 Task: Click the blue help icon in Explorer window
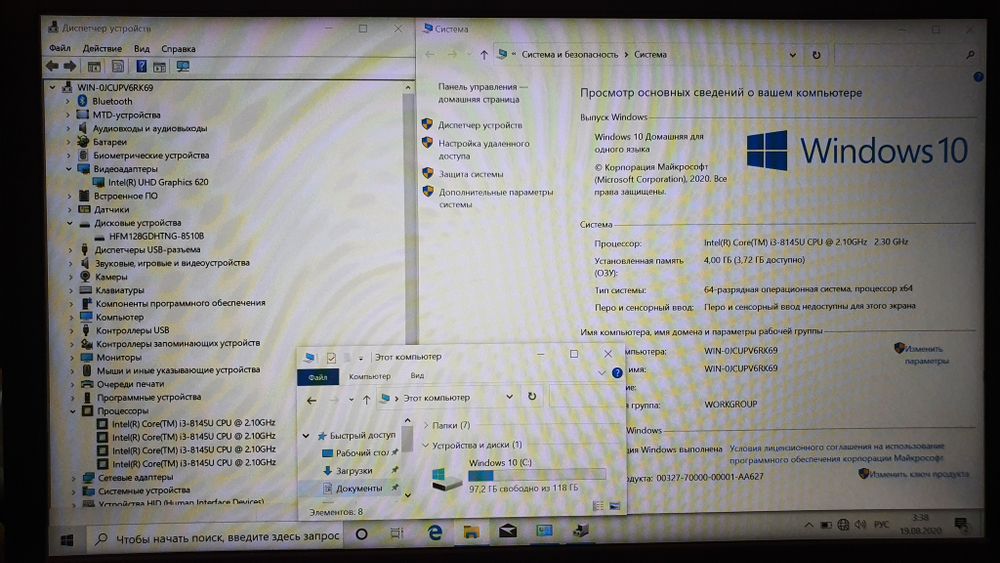tap(617, 373)
